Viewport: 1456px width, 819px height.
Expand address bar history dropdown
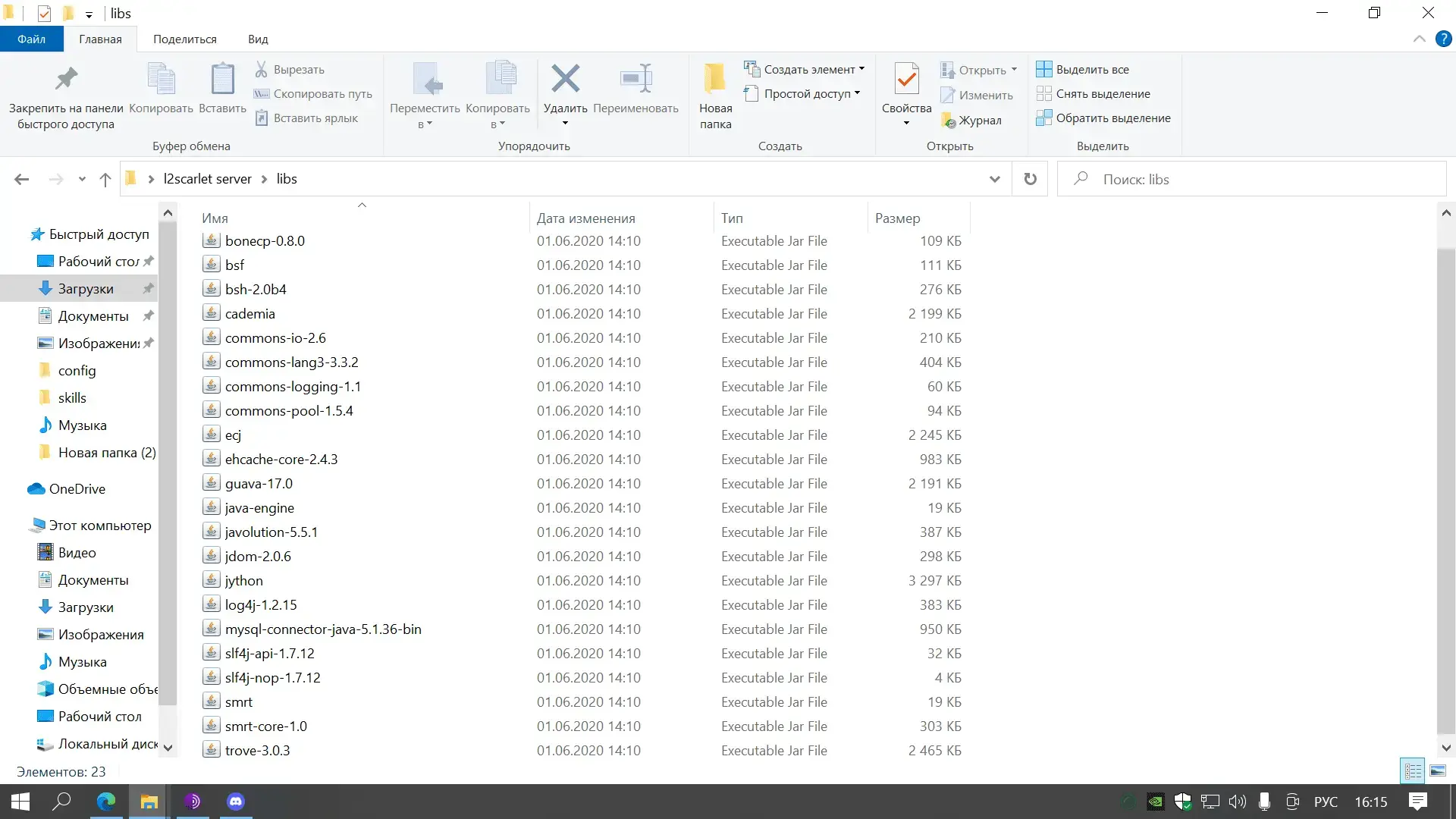994,179
